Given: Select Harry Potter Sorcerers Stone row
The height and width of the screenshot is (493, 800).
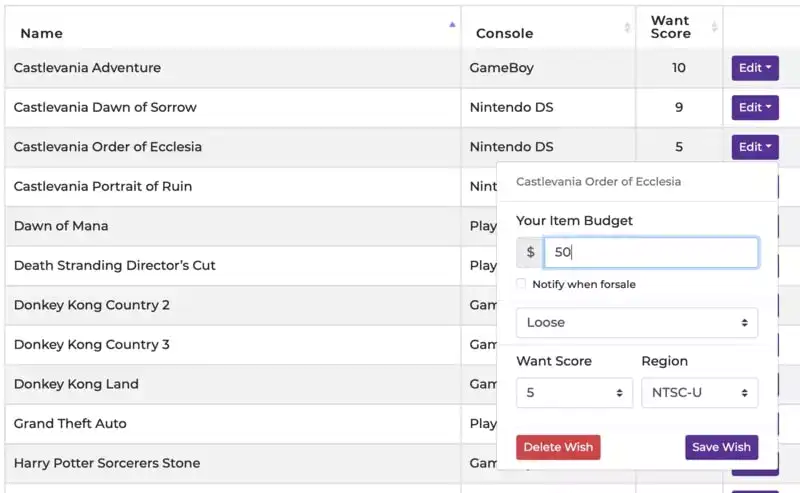Looking at the screenshot, I should click(x=233, y=463).
